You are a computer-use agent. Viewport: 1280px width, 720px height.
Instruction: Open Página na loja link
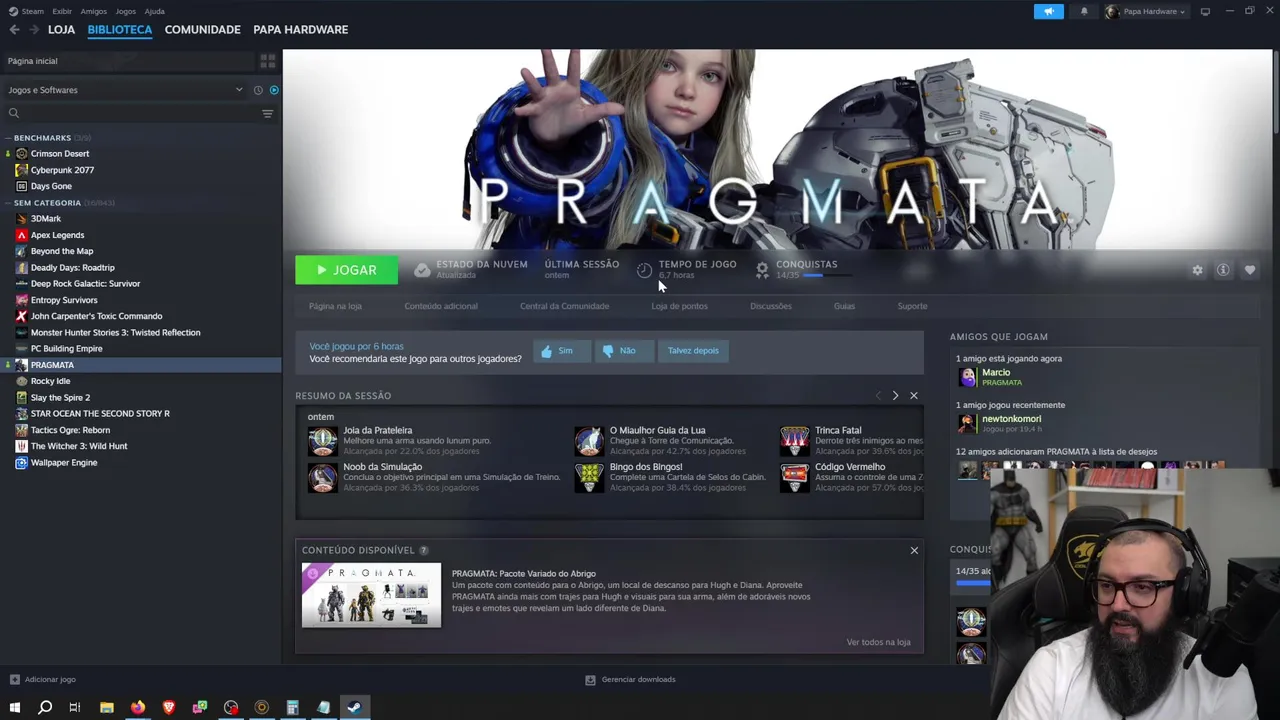(x=335, y=306)
